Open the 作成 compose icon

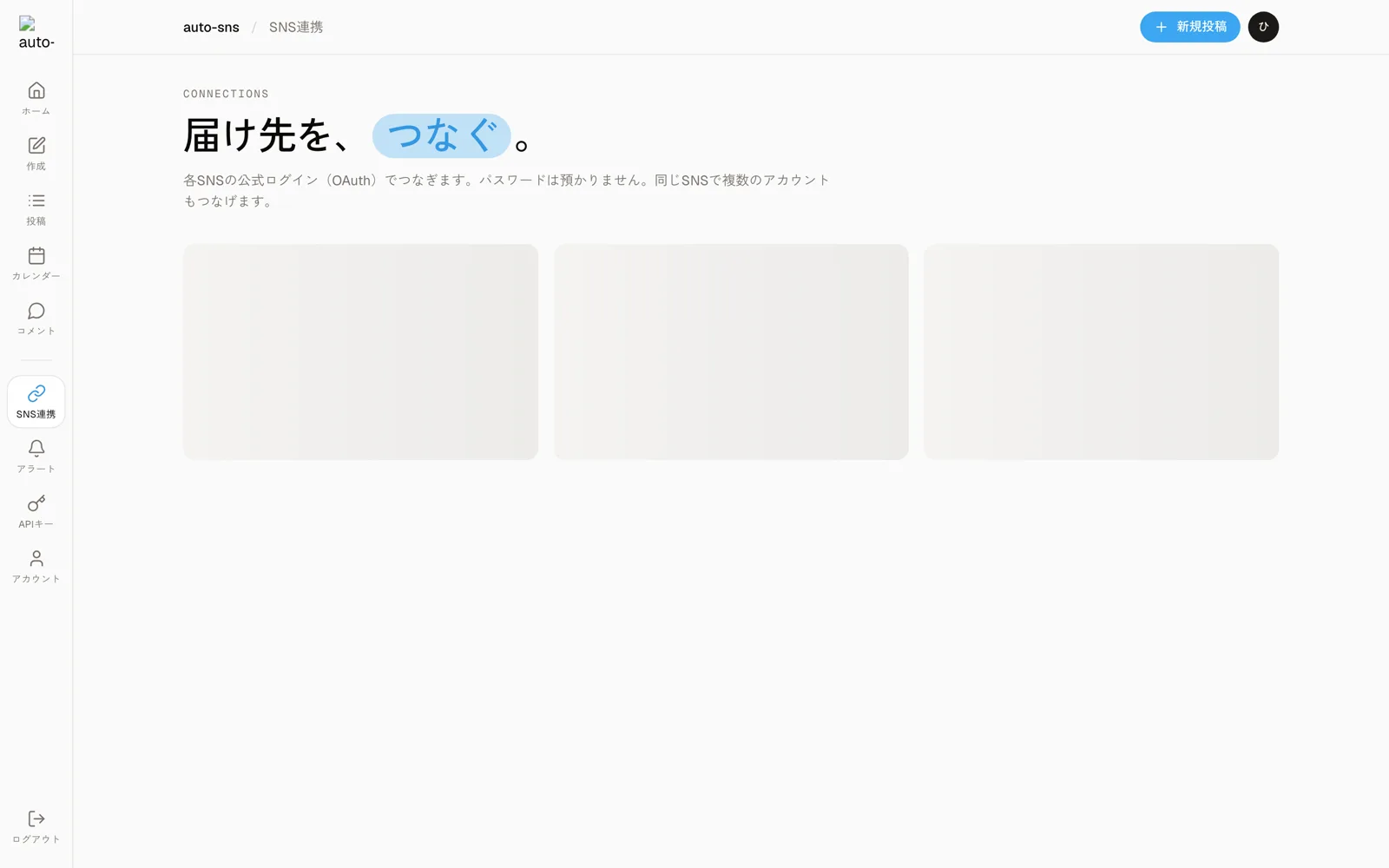click(x=36, y=145)
